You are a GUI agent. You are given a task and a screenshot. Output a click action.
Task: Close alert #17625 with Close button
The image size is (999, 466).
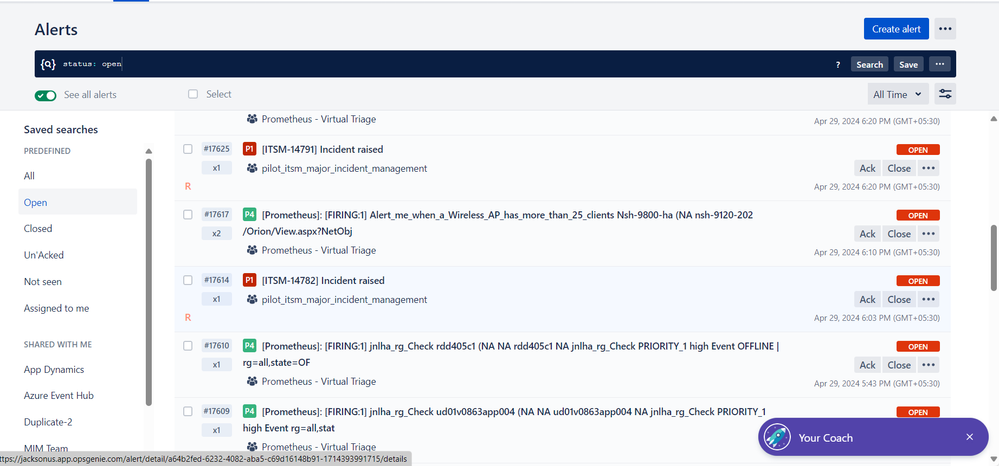[899, 168]
